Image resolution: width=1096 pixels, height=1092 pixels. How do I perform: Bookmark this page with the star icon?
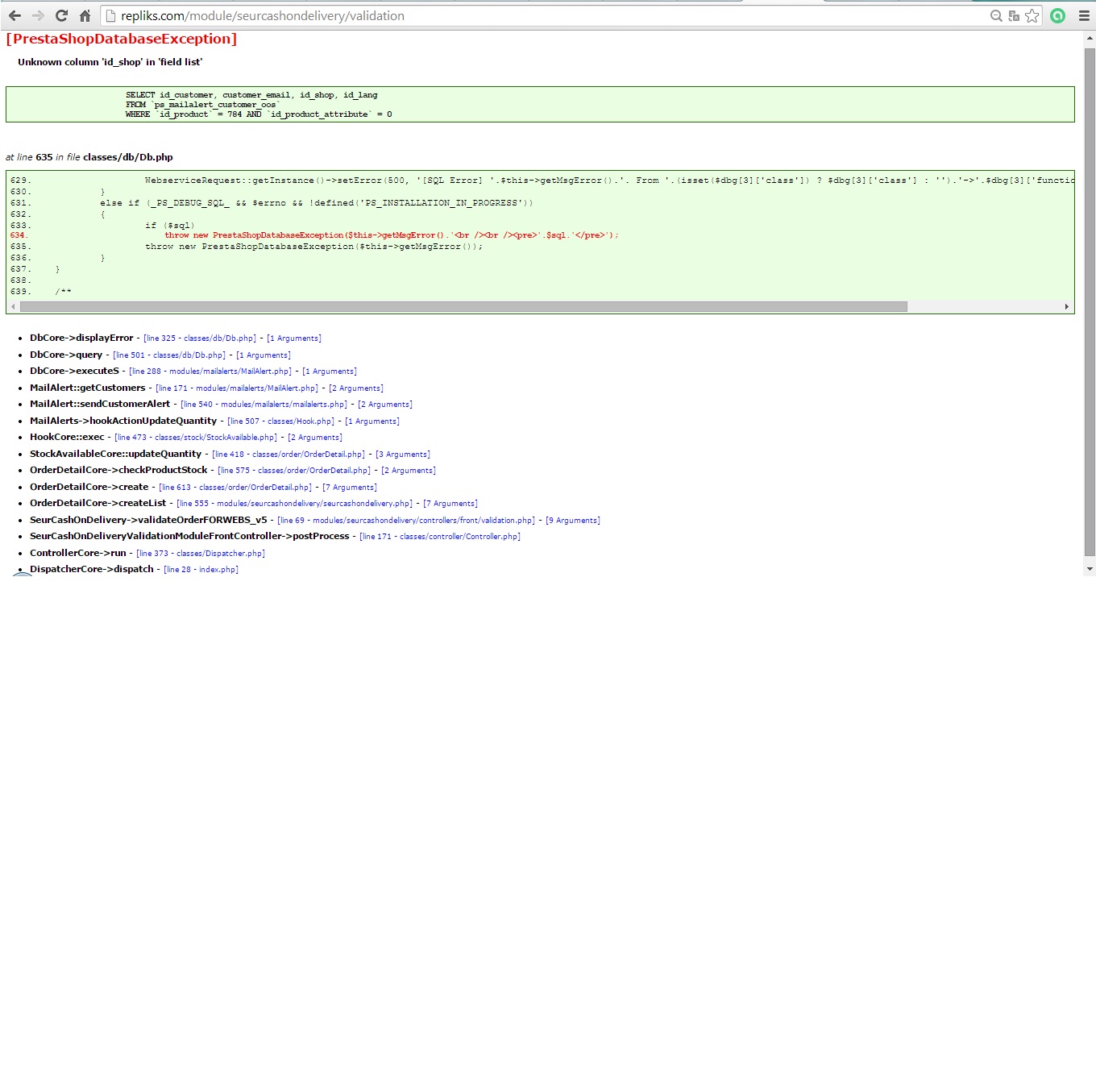[x=1032, y=16]
